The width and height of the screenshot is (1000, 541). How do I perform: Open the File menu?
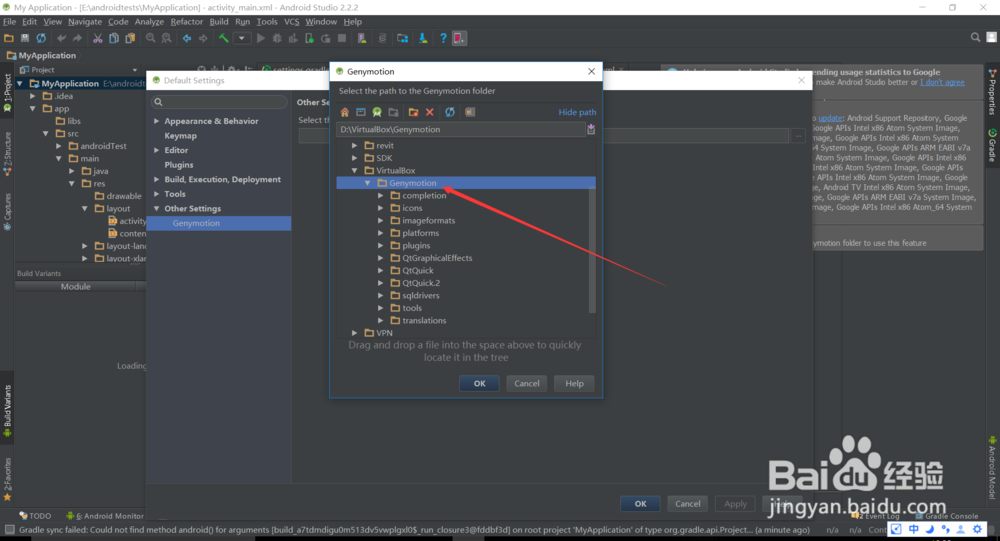tap(10, 22)
